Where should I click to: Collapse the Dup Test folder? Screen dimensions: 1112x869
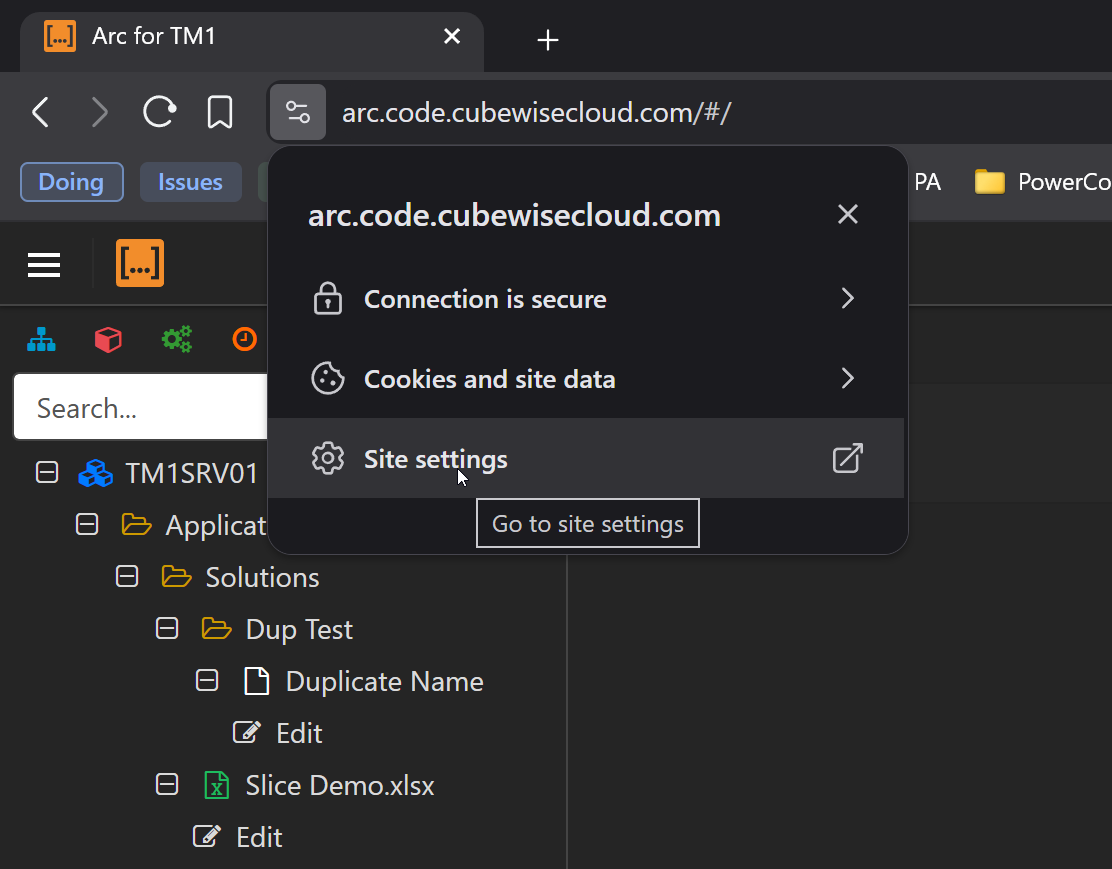click(x=167, y=628)
